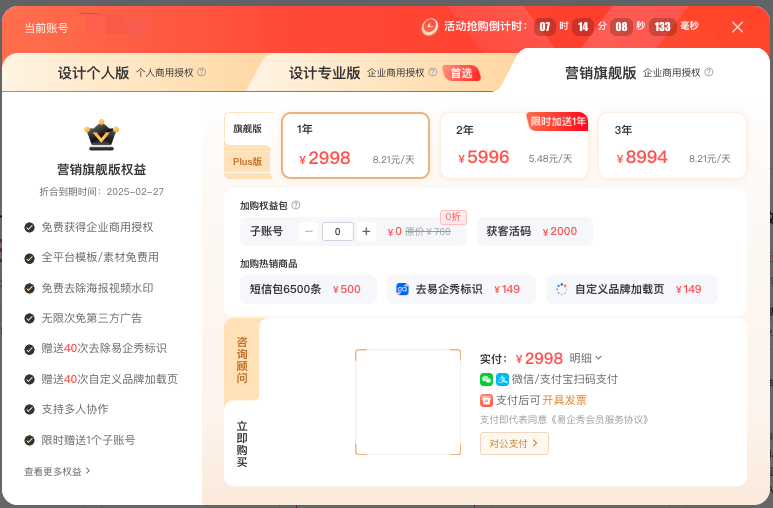This screenshot has height=508, width=773.
Task: Select the 旗舰版 sub-tab
Action: [247, 129]
